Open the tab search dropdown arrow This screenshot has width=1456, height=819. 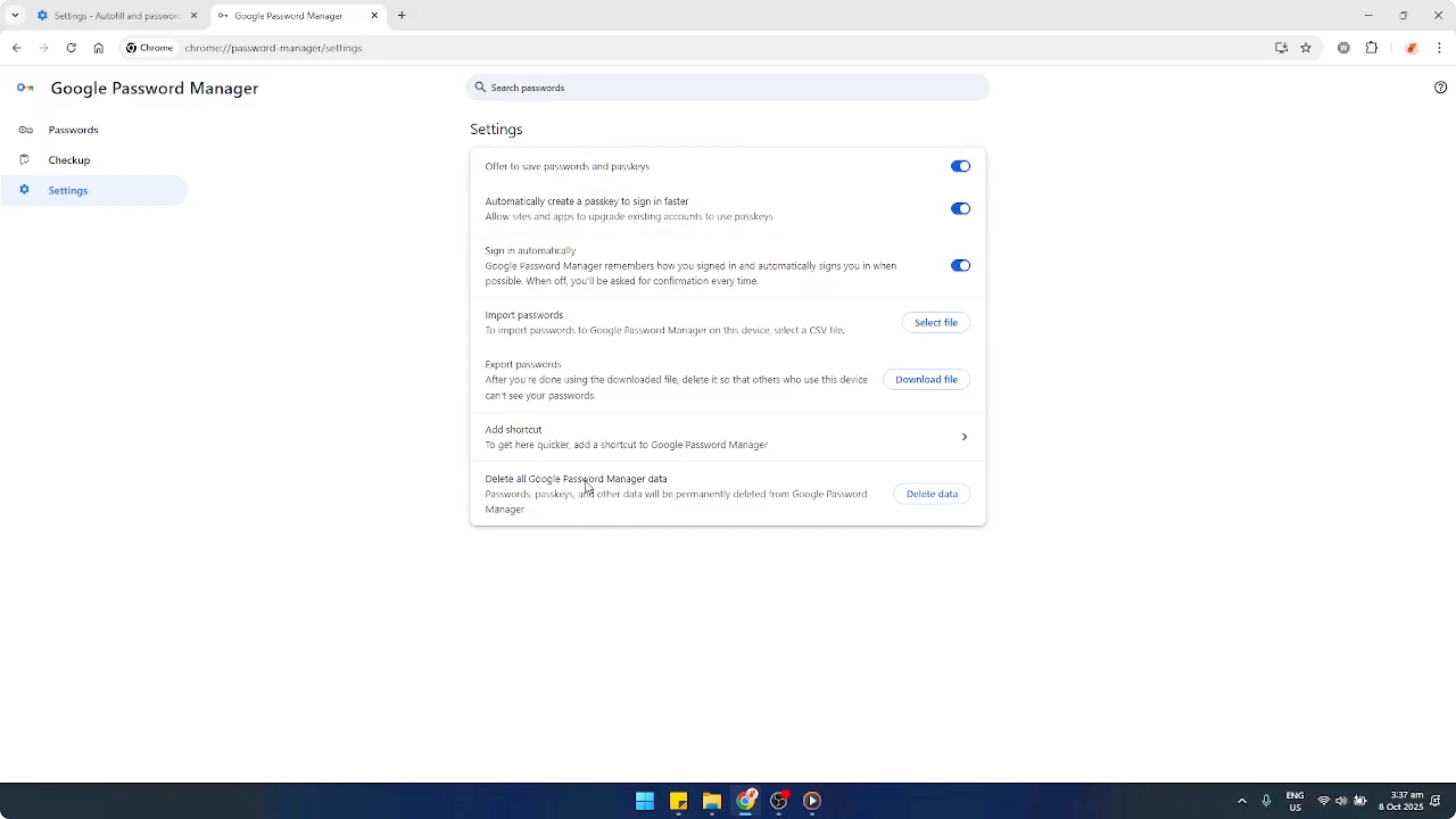coord(15,16)
